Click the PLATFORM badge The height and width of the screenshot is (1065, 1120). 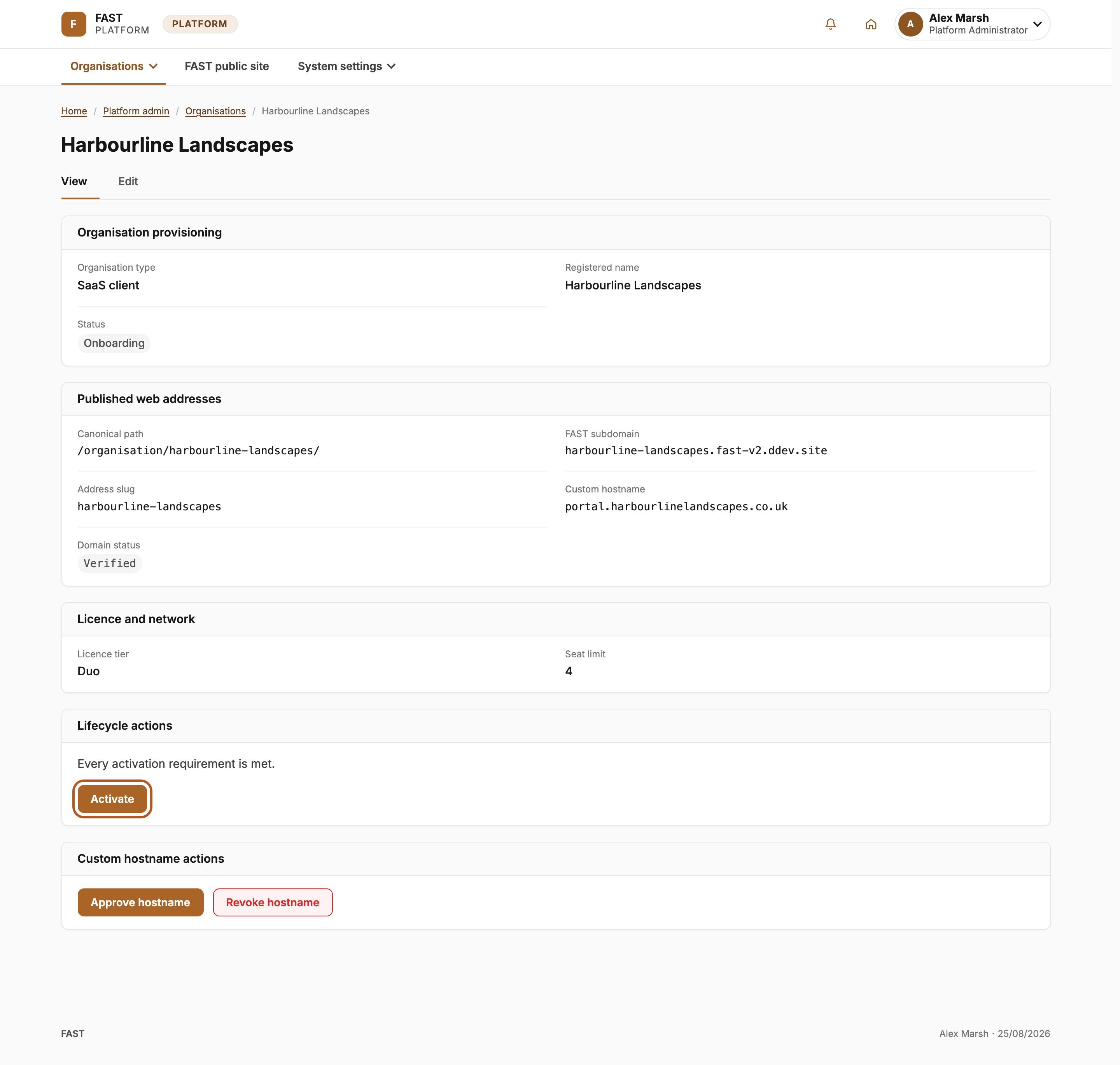pos(200,24)
